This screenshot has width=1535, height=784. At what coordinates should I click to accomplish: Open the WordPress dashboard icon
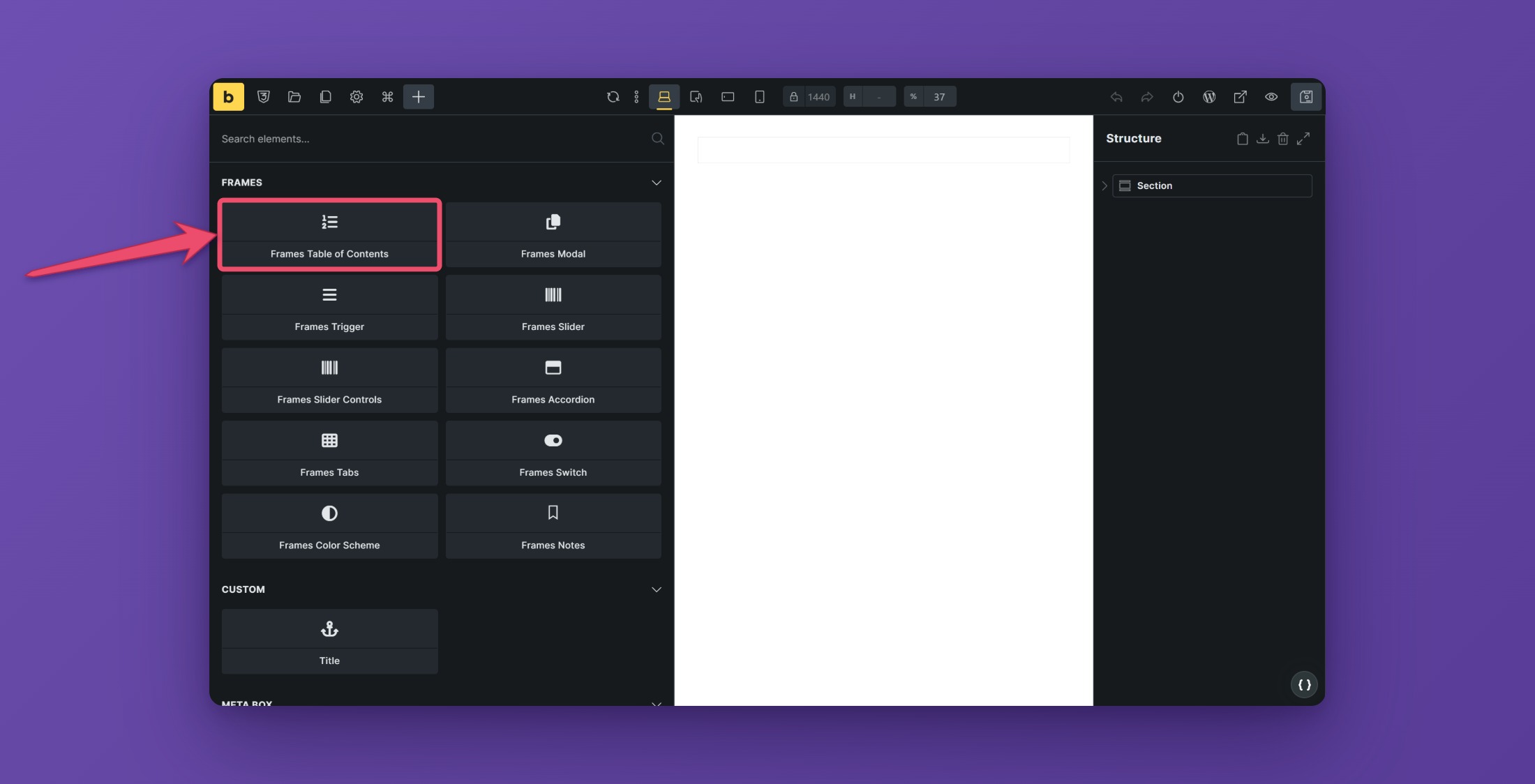pos(1209,97)
